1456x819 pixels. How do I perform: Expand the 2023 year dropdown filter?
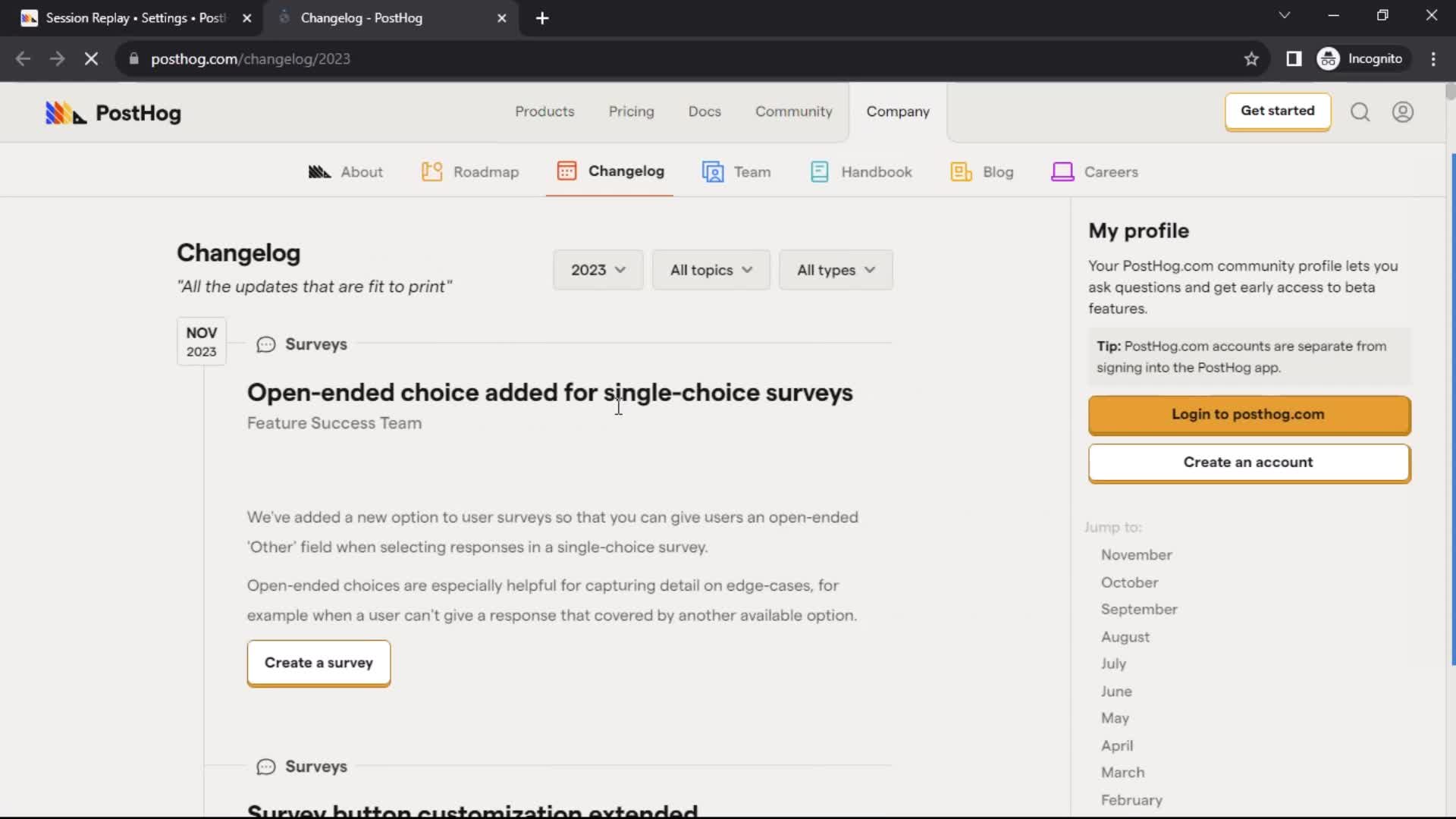click(x=598, y=270)
